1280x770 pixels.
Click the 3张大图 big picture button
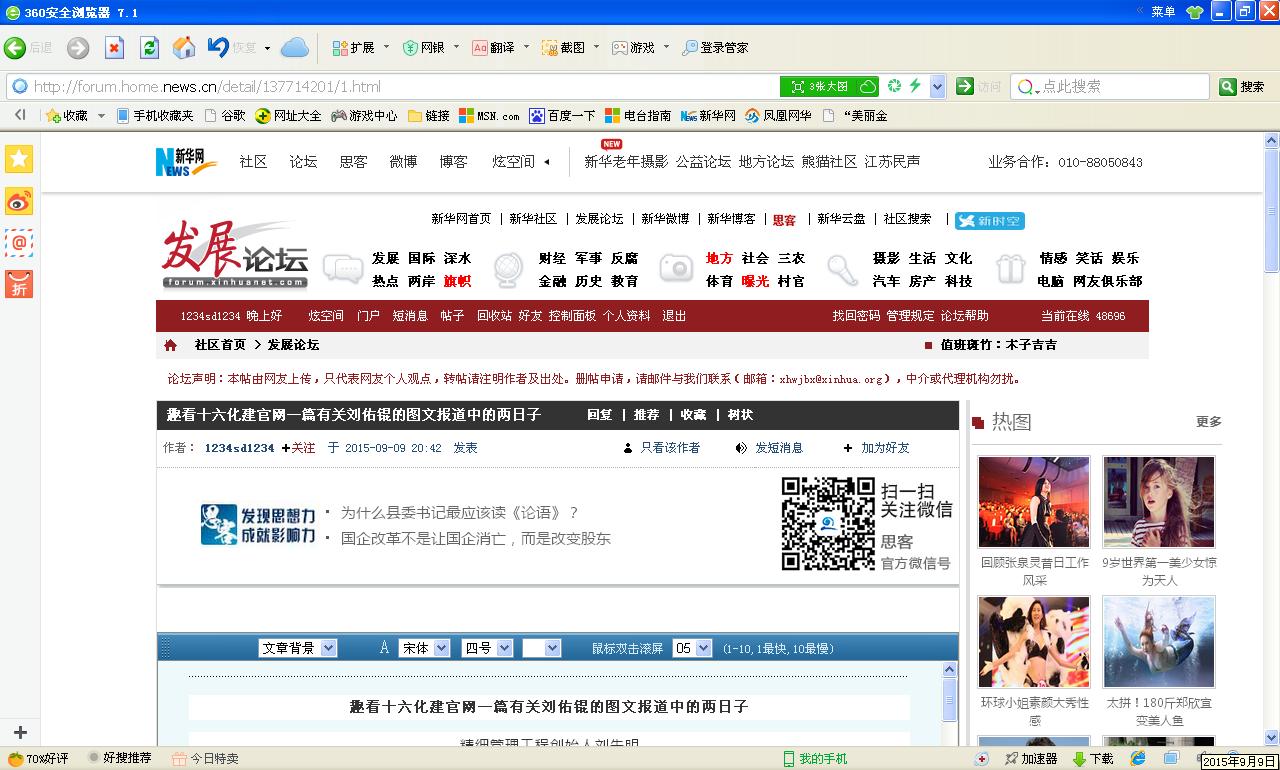(x=830, y=87)
